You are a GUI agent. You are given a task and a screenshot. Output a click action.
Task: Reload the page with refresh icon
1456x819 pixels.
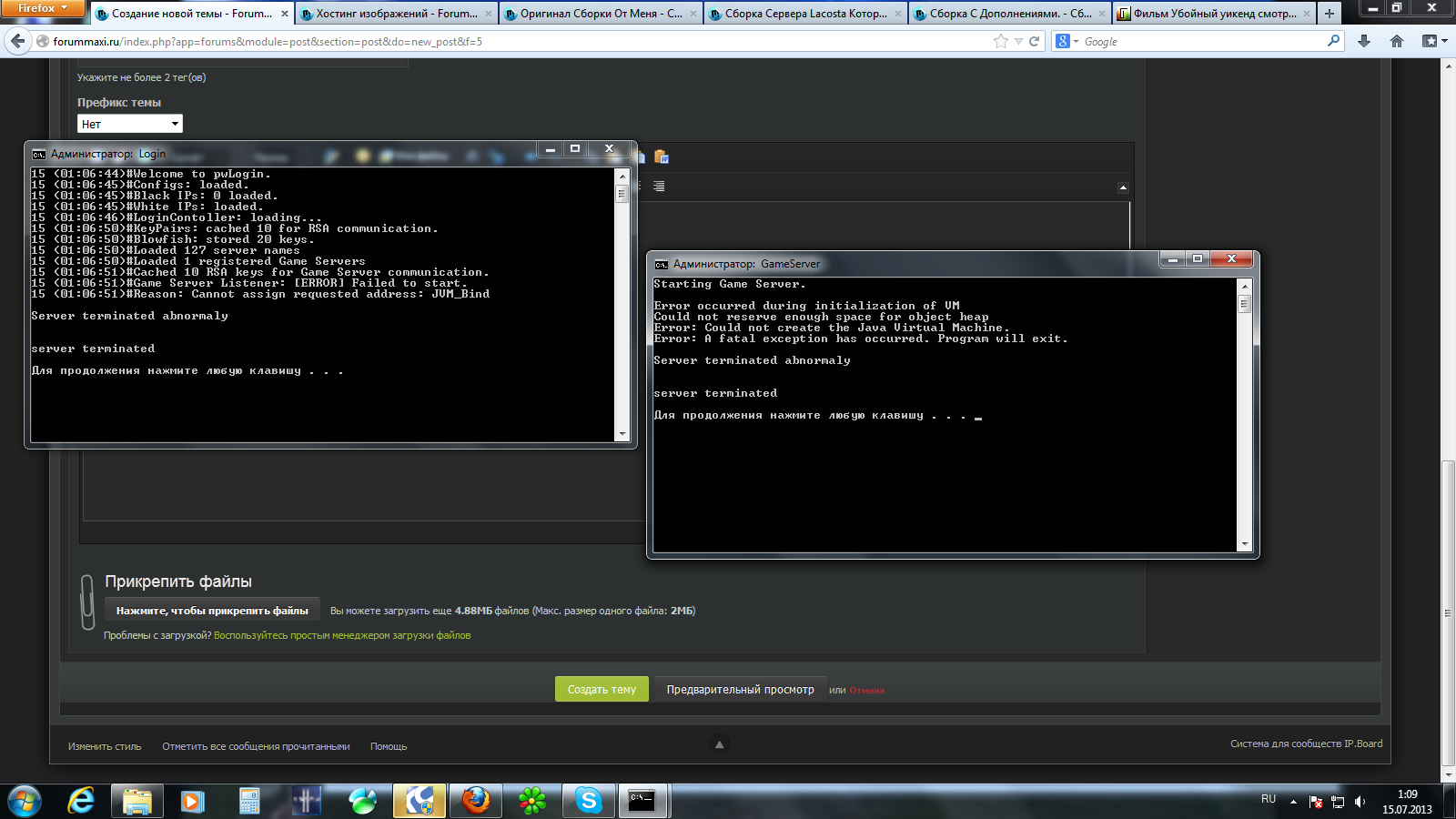coord(1034,41)
